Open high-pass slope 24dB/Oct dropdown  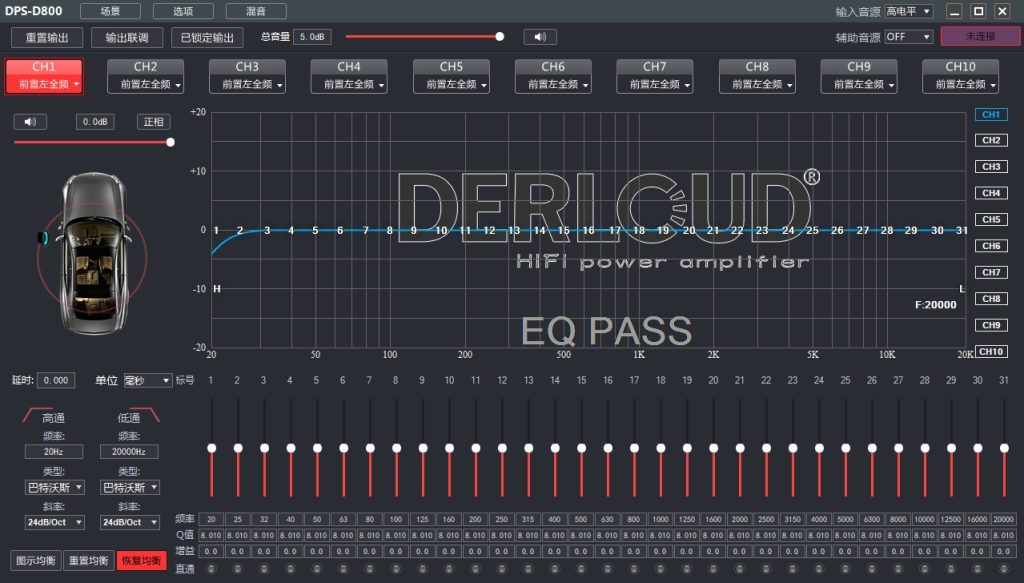(x=55, y=522)
